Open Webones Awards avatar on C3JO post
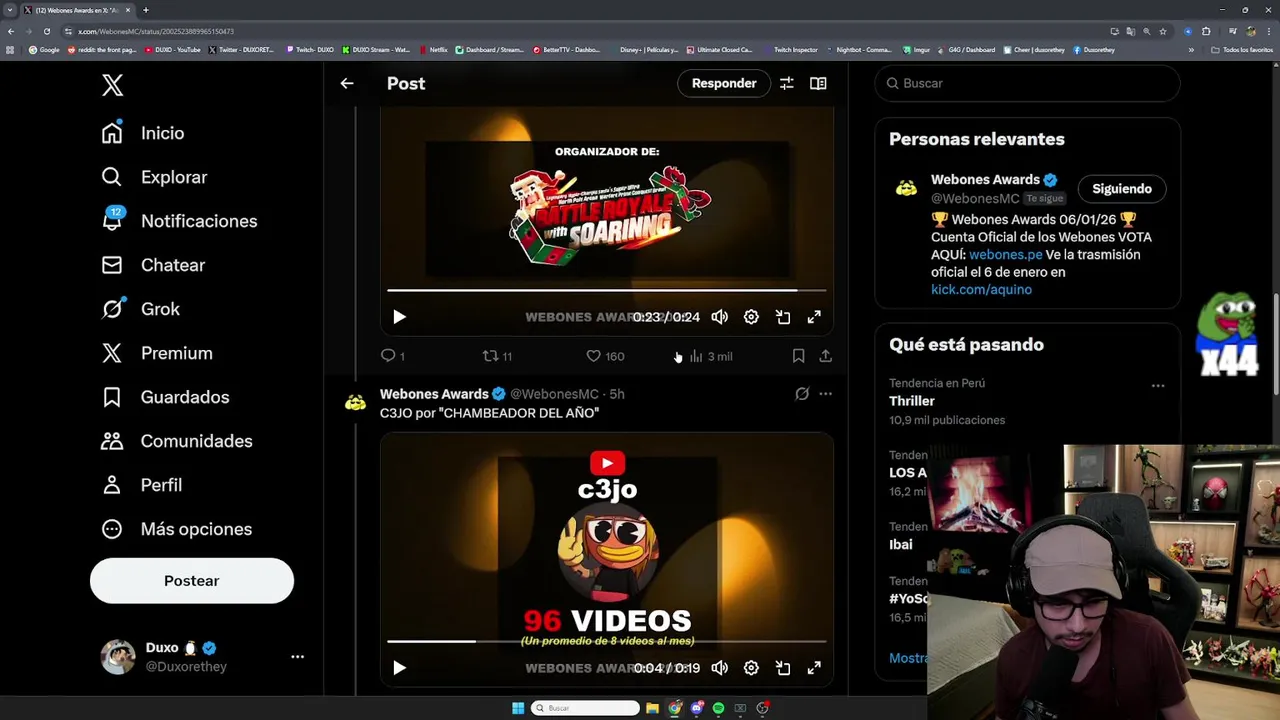 click(355, 402)
